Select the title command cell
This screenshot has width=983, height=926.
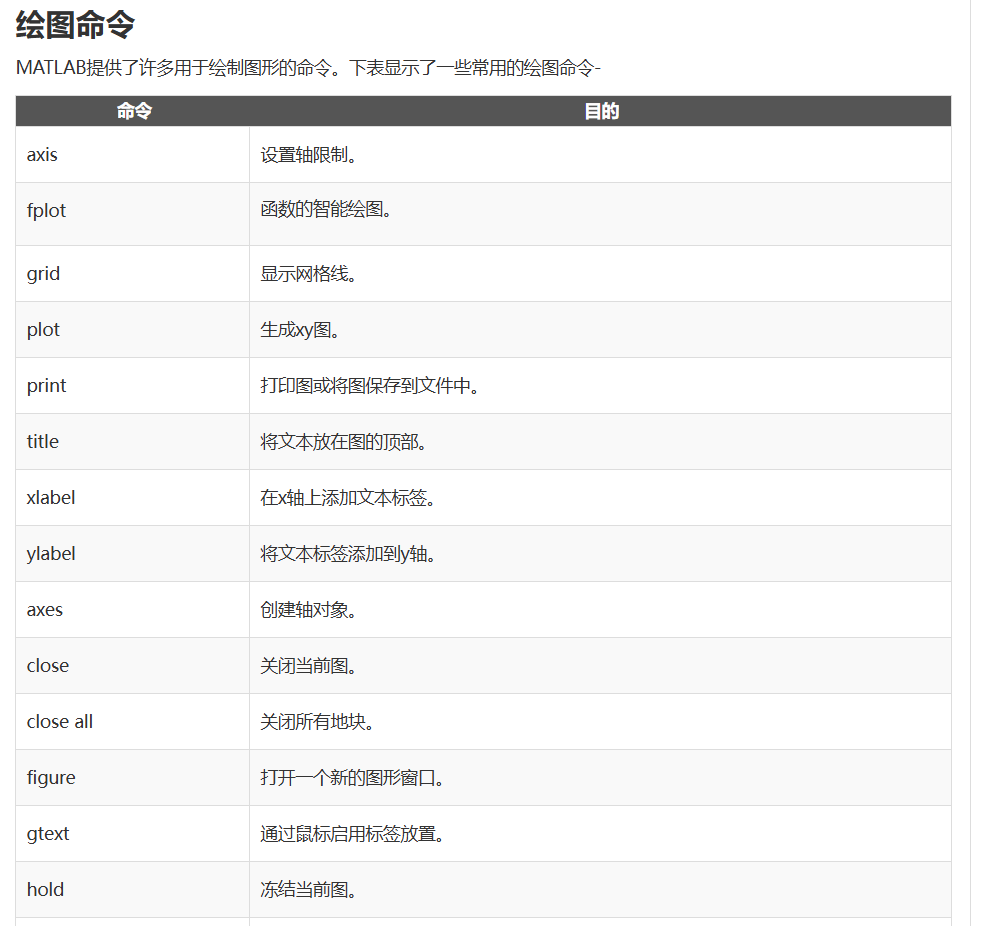[x=133, y=441]
